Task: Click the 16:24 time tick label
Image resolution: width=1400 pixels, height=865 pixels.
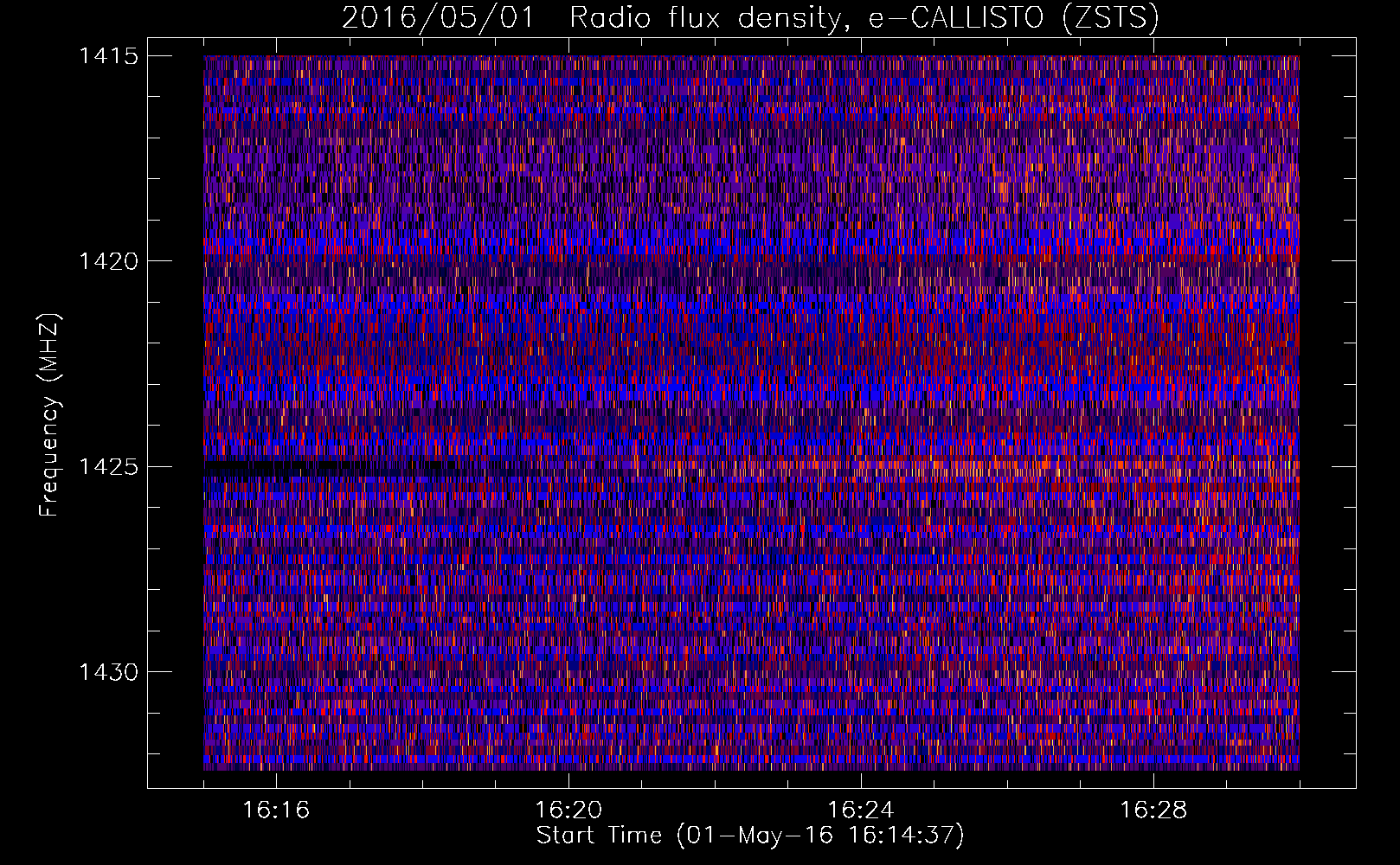Action: click(861, 811)
